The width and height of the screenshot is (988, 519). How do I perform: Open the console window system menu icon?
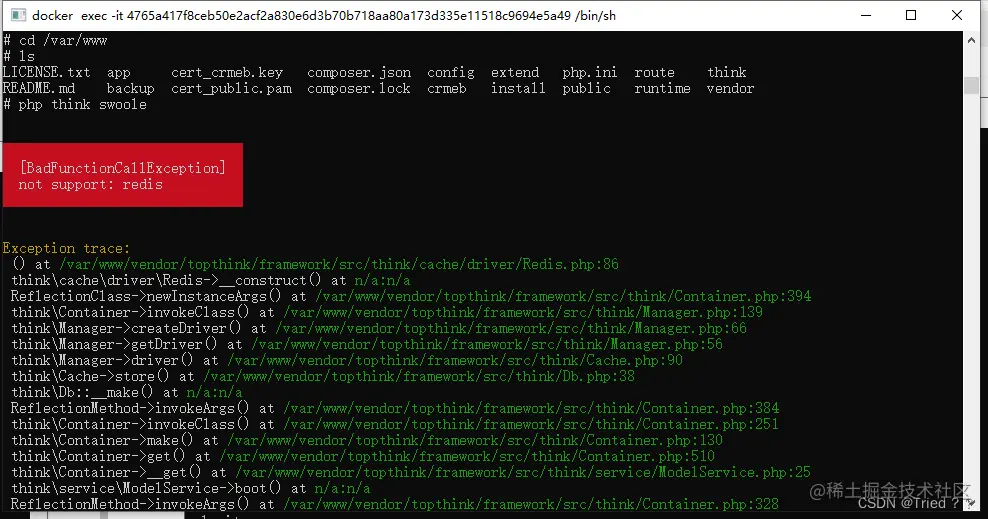coord(18,15)
